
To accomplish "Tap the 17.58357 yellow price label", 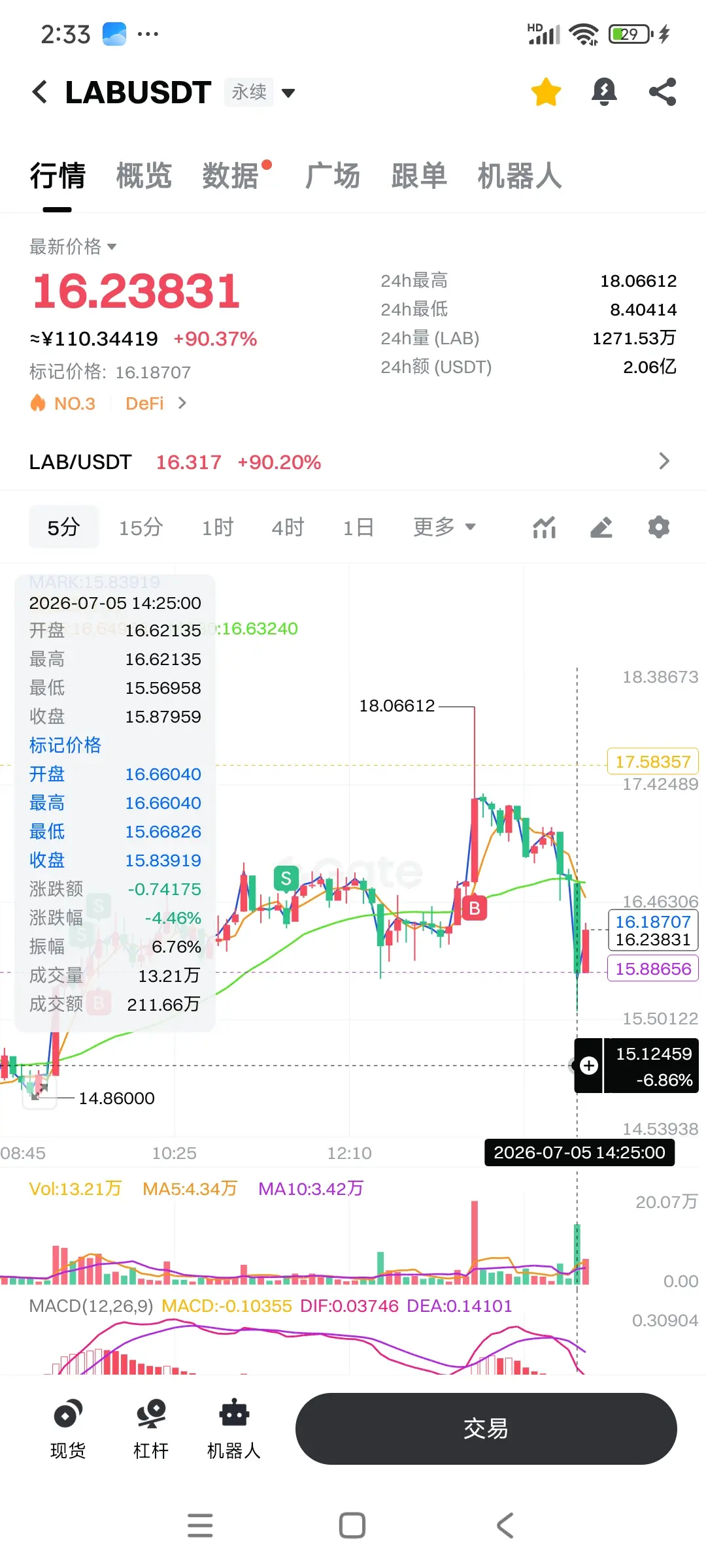I will [653, 761].
